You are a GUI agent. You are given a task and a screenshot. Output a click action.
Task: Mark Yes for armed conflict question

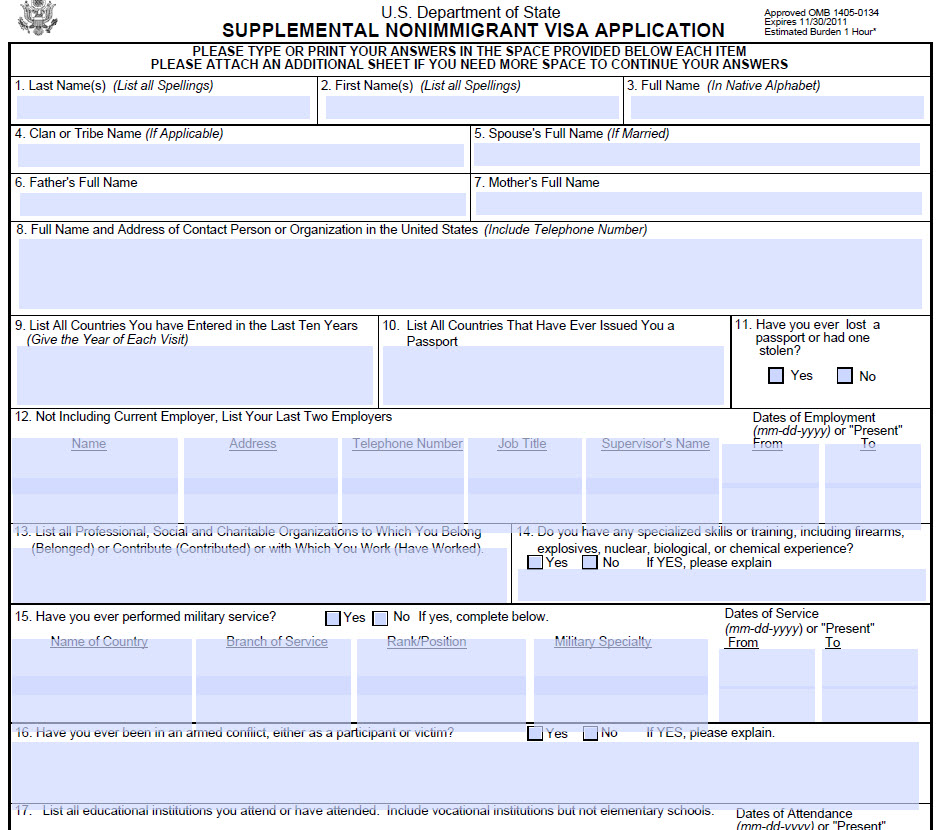[x=536, y=733]
